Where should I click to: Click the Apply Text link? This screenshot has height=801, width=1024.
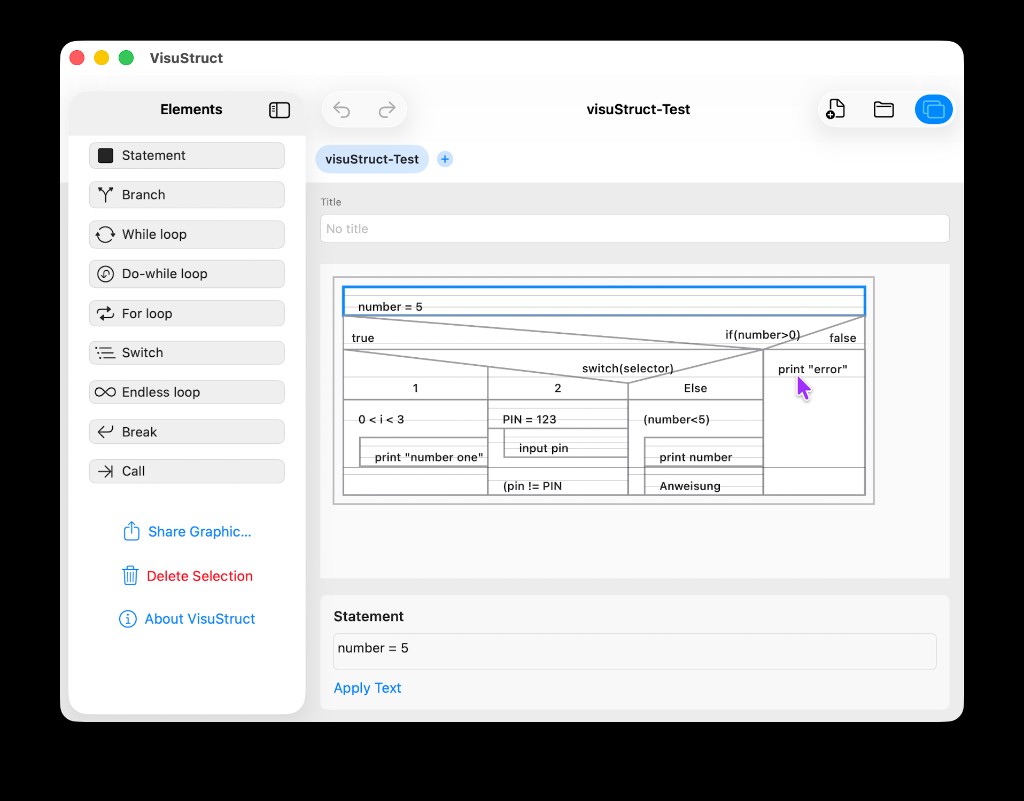[367, 688]
